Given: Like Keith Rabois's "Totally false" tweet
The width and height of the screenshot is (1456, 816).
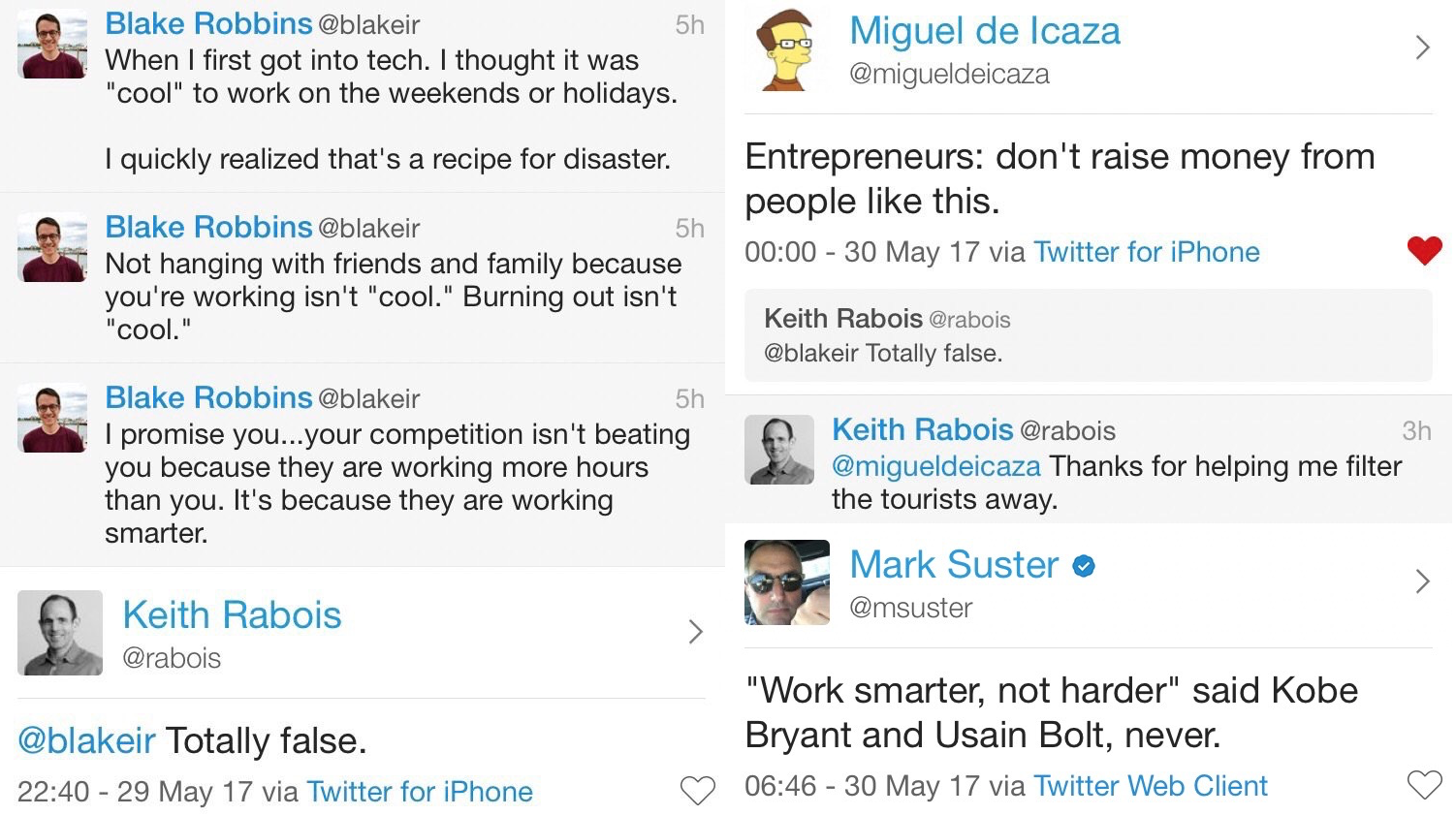Looking at the screenshot, I should [697, 791].
